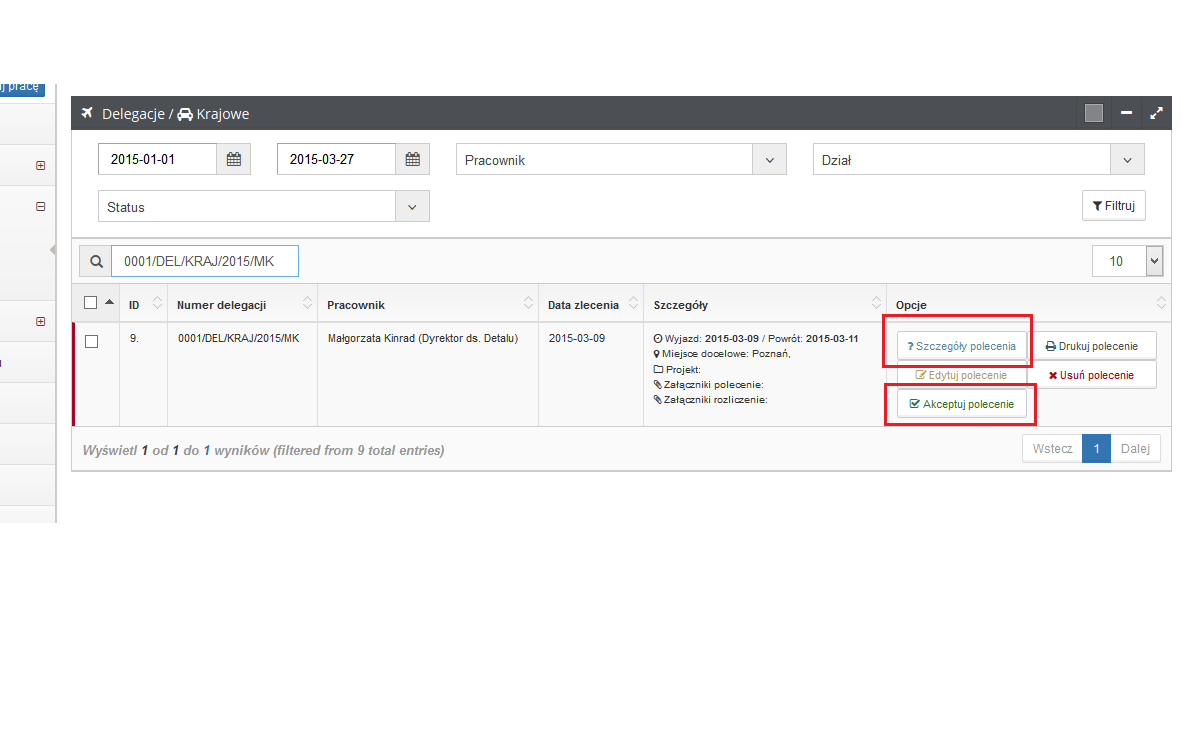Go to page 1 in pagination
Screen dimensions: 1182x735
click(x=1096, y=449)
